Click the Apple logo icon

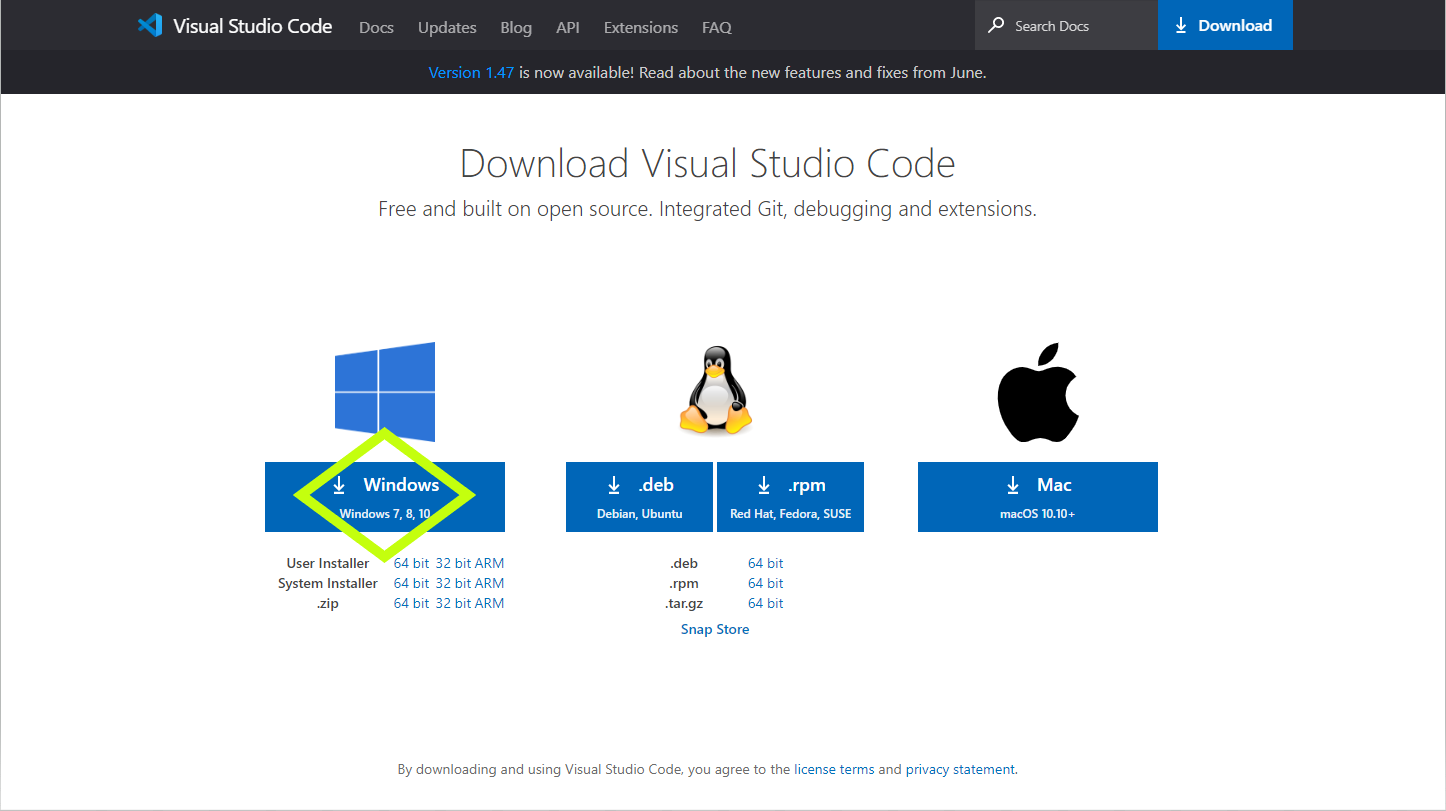[x=1037, y=389]
